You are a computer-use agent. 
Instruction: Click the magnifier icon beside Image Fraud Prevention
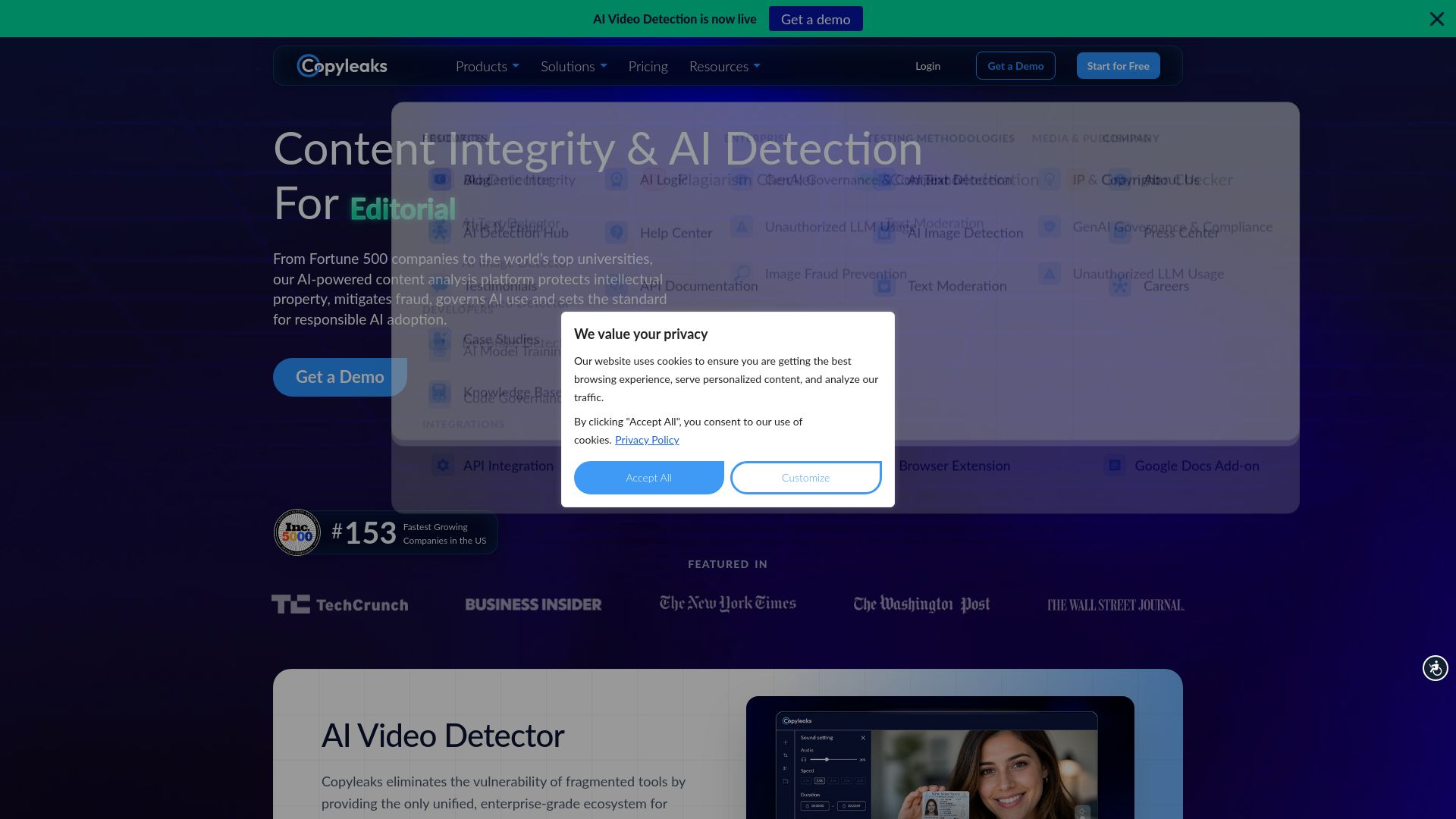[742, 273]
